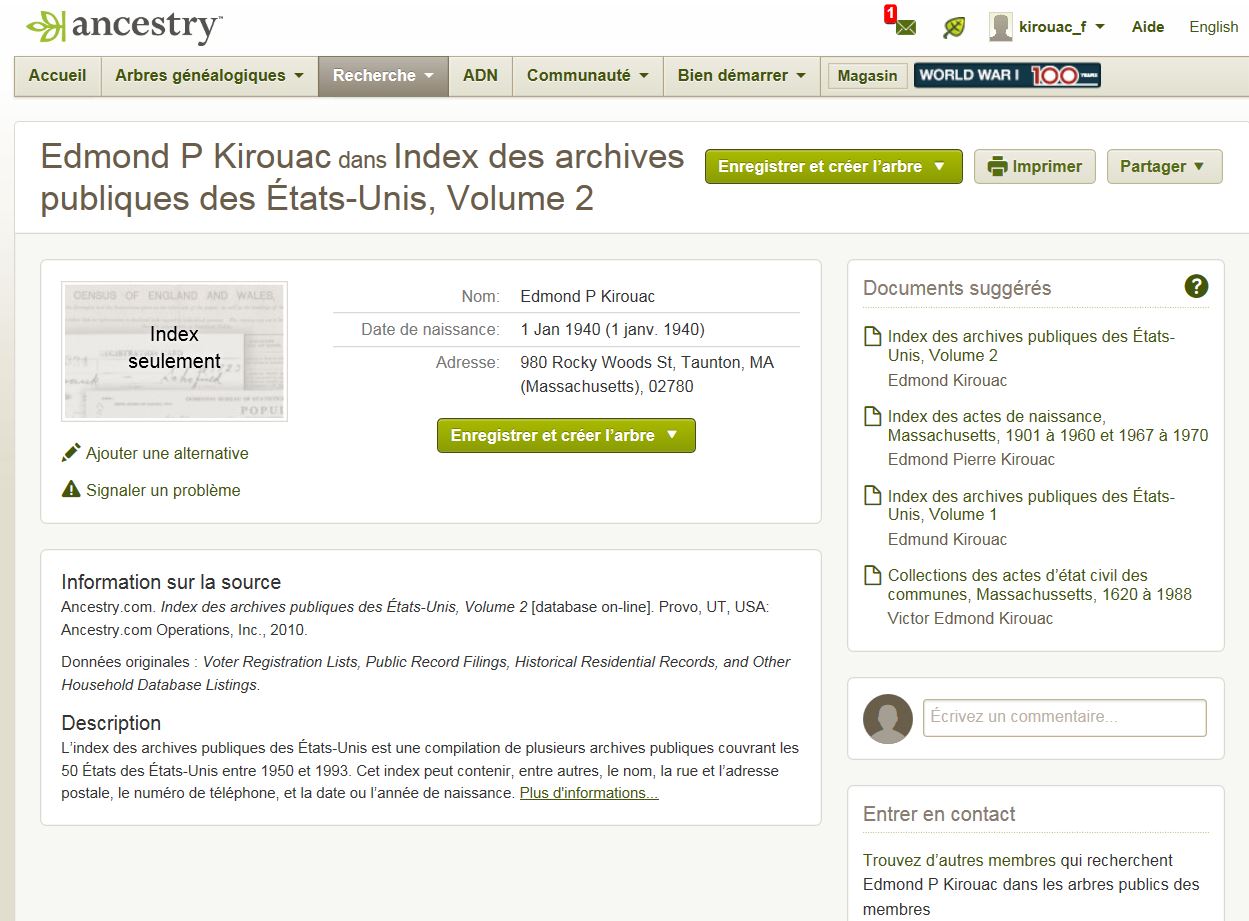Viewport: 1249px width, 921px height.
Task: Click the Signaler un problème warning icon
Action: pyautogui.click(x=71, y=490)
